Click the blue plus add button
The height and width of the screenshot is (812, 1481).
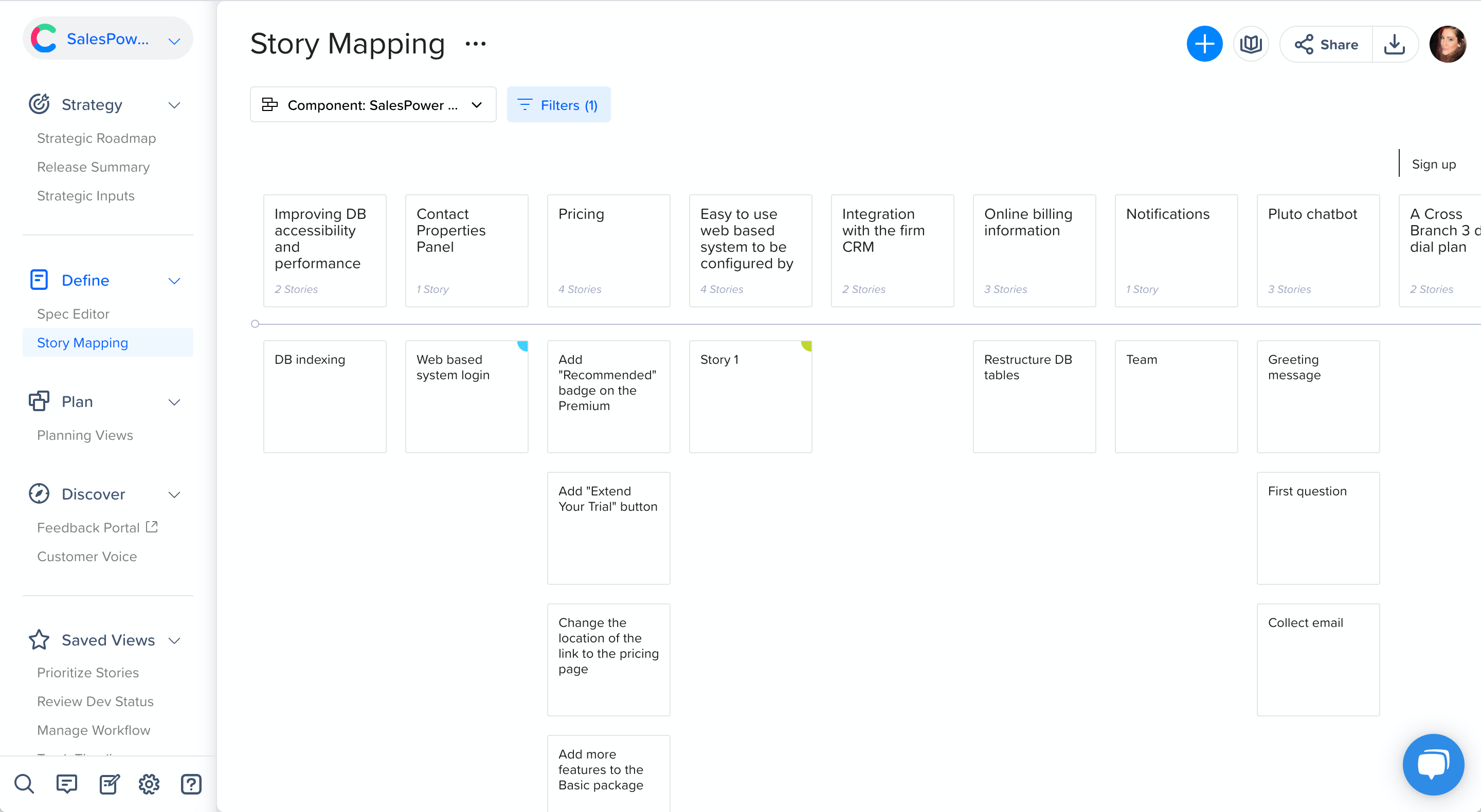pos(1204,44)
